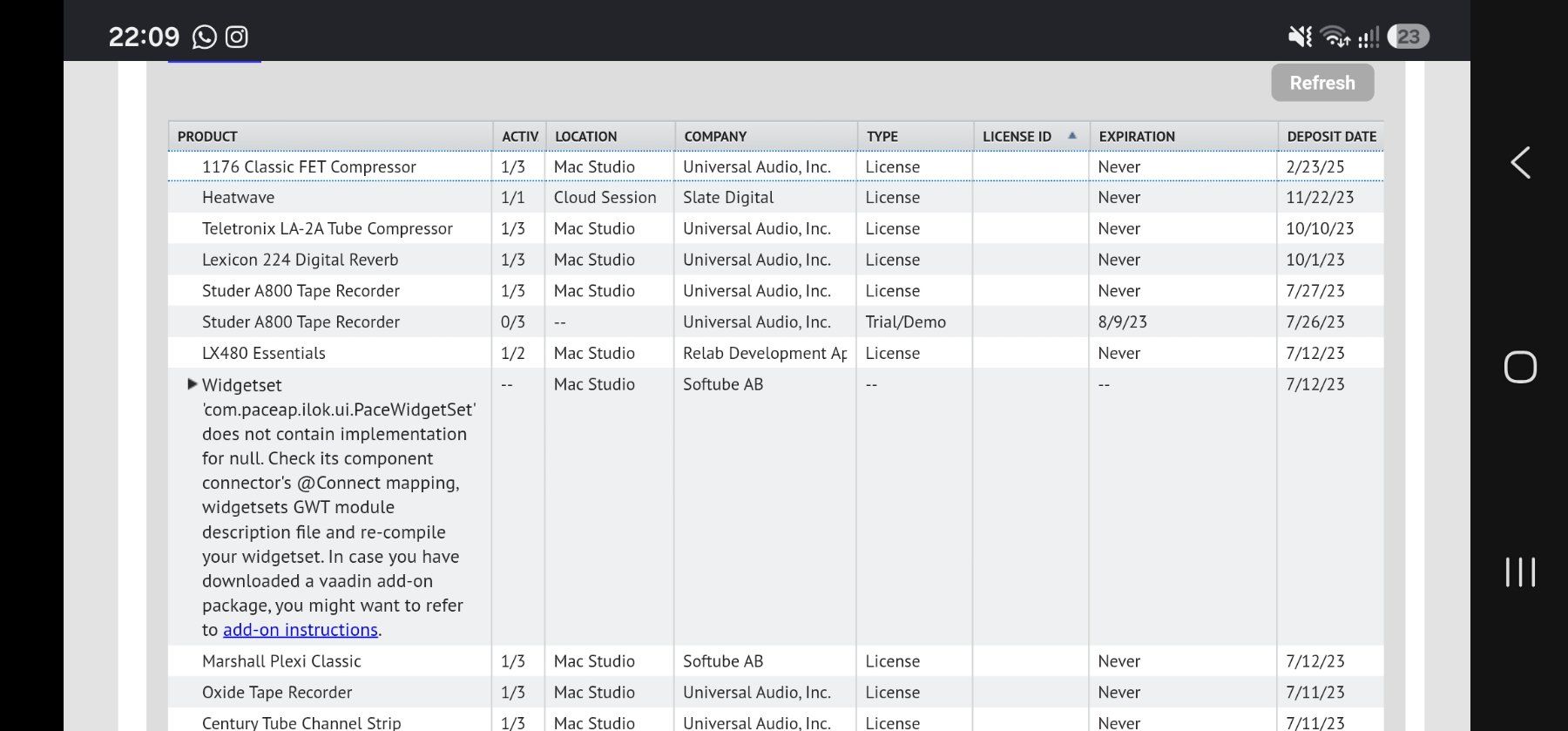Click the 1/1 activation count for Heatwave
This screenshot has width=1568, height=731.
(513, 198)
